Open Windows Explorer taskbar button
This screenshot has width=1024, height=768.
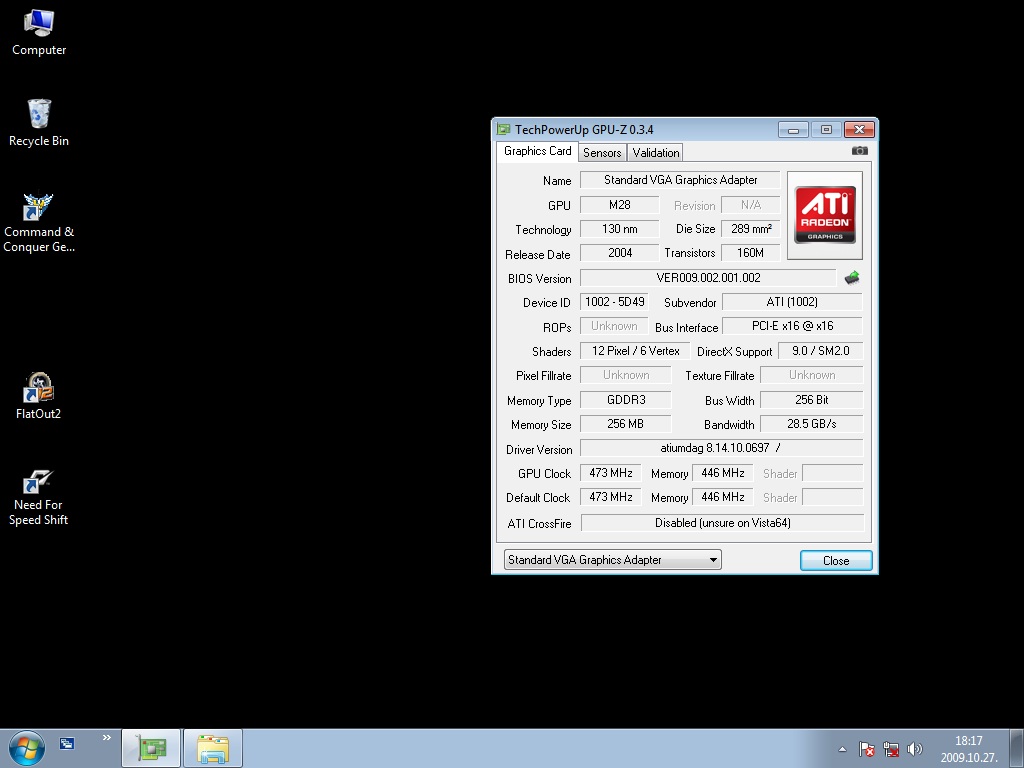tap(213, 748)
